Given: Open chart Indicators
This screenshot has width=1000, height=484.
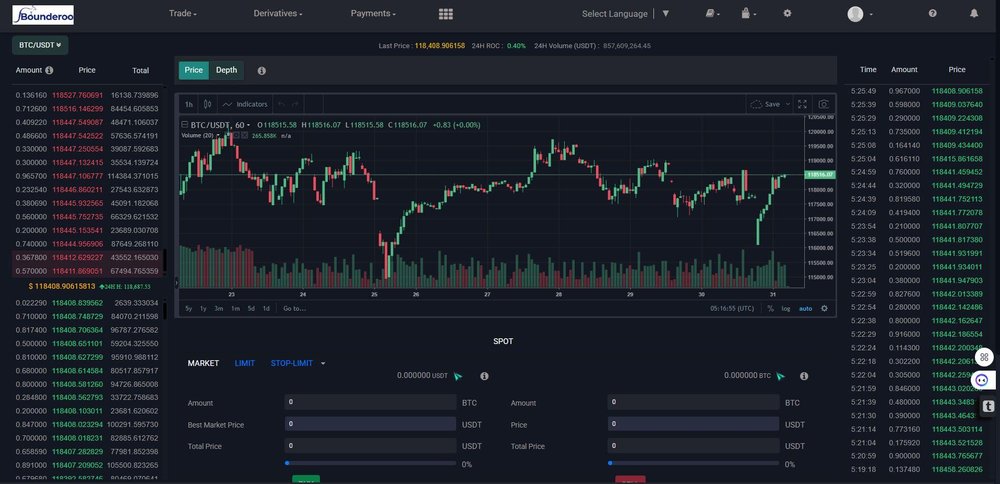Looking at the screenshot, I should coord(245,104).
